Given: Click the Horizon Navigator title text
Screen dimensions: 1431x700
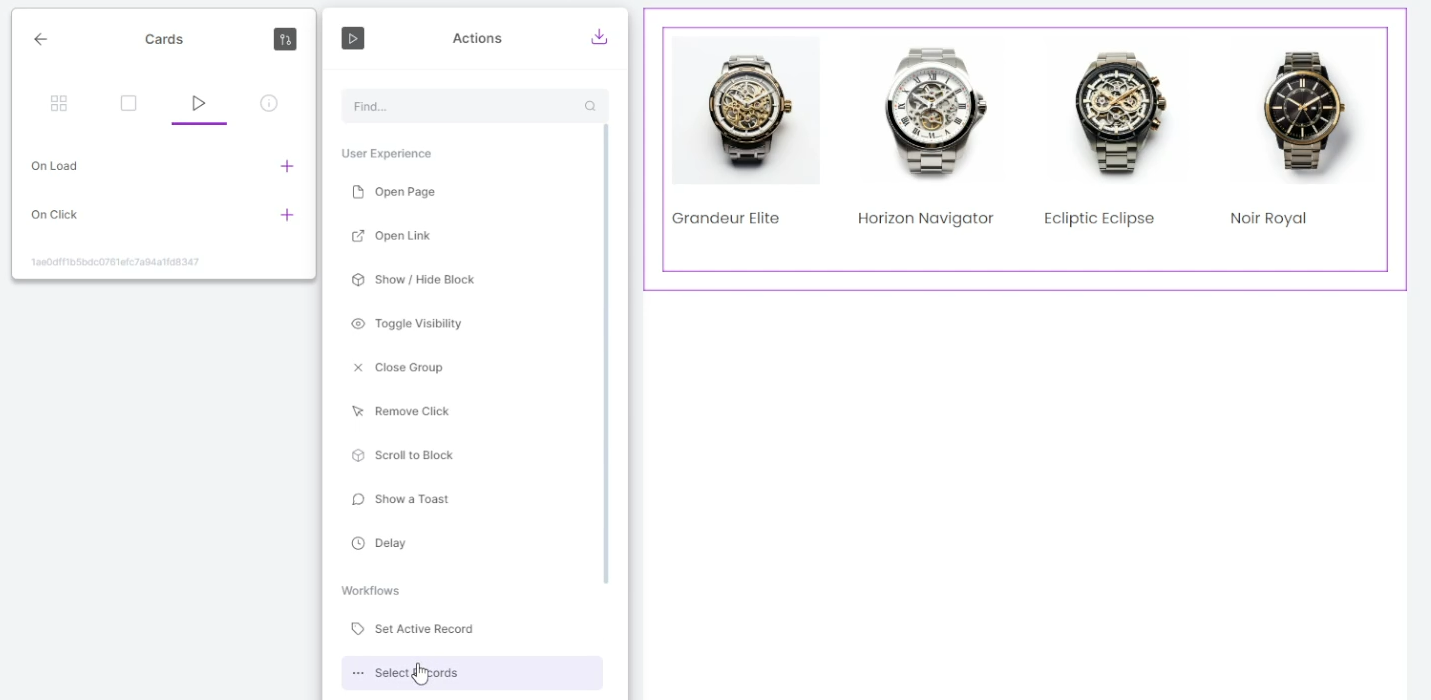Looking at the screenshot, I should pos(926,218).
